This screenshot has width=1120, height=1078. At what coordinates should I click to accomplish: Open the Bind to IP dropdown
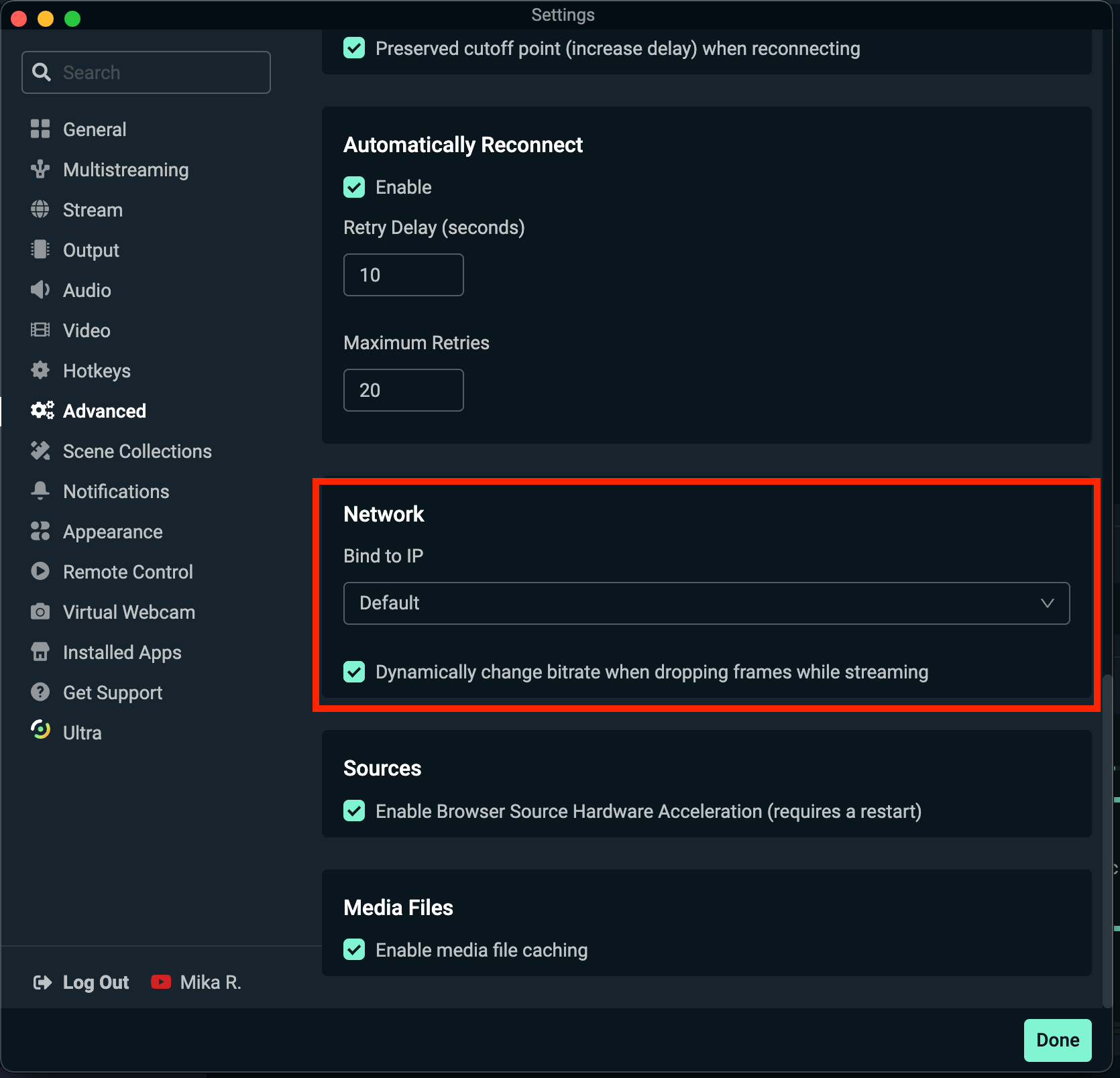(x=706, y=603)
